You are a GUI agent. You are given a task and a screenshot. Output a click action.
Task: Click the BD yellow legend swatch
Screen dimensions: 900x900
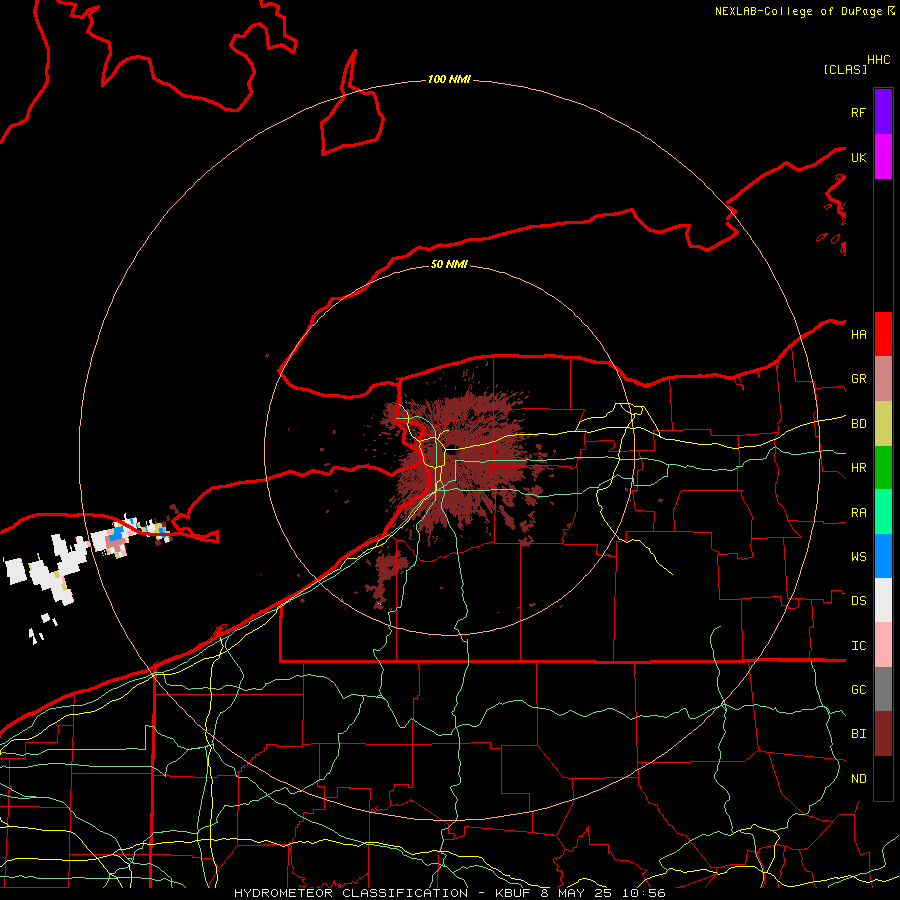point(883,423)
